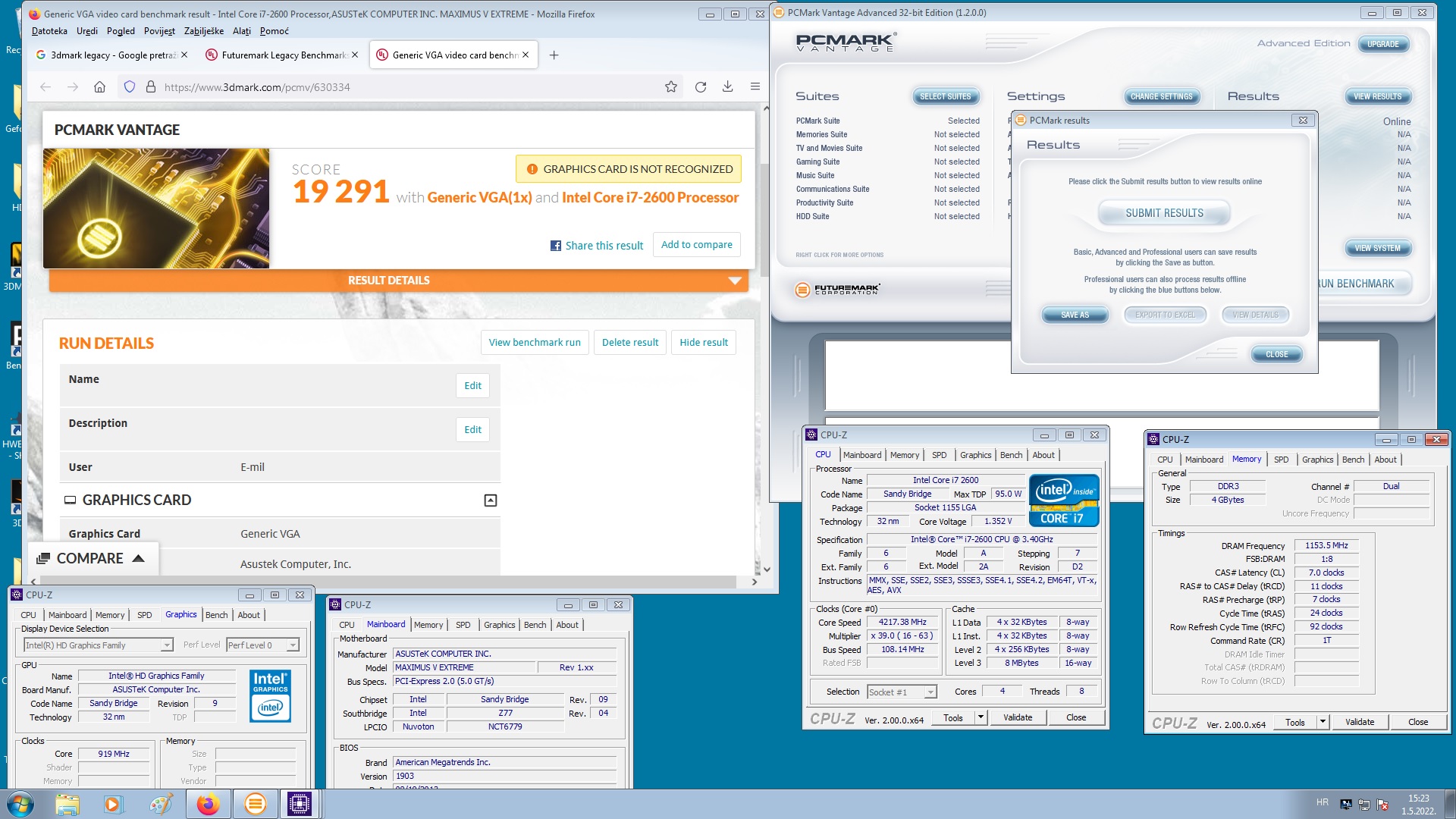Open Socket #1 selection dropdown in CPU-Z
The image size is (1456, 819).
tap(930, 692)
